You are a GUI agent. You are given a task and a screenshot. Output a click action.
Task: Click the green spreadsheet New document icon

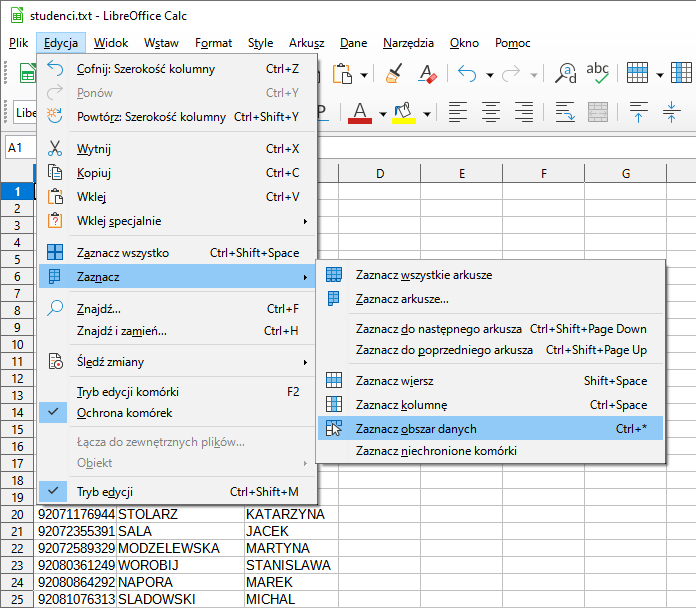point(28,74)
